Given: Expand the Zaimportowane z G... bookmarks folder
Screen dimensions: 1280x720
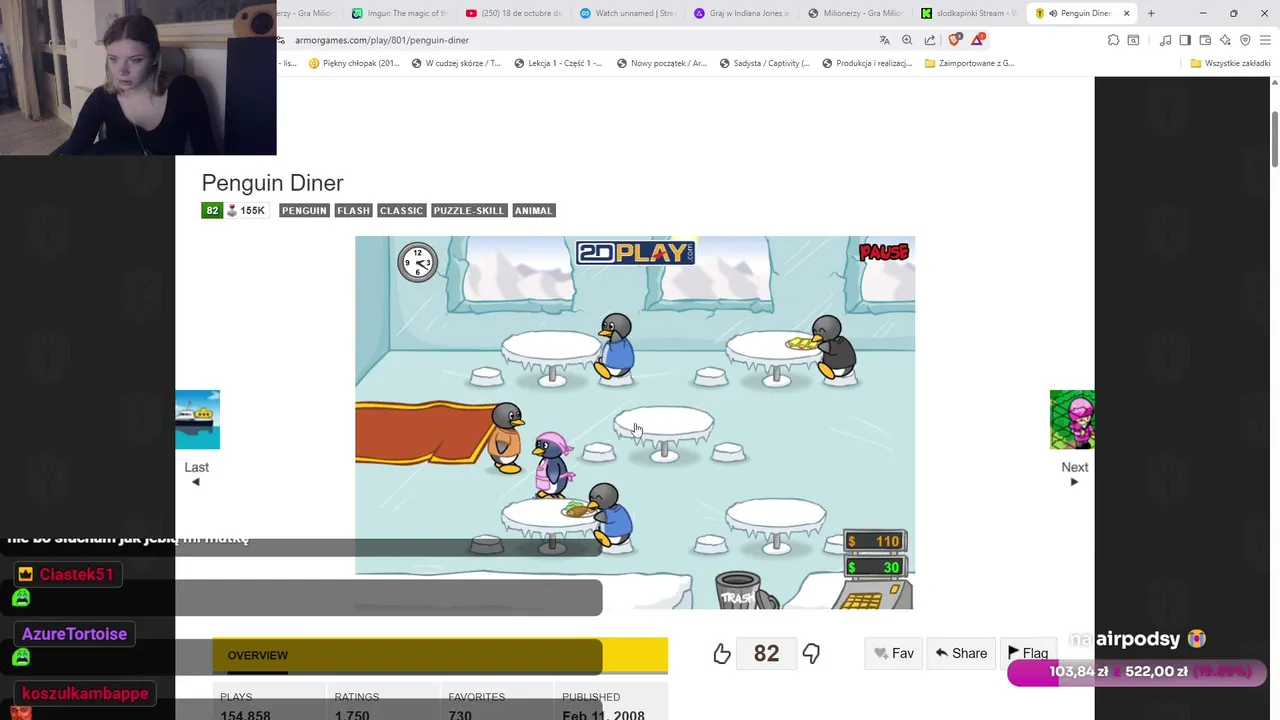Looking at the screenshot, I should (x=969, y=63).
